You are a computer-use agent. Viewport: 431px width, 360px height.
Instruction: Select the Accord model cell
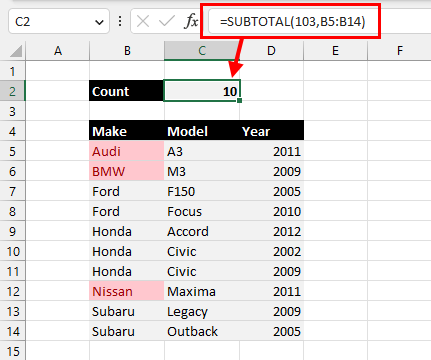(x=202, y=231)
